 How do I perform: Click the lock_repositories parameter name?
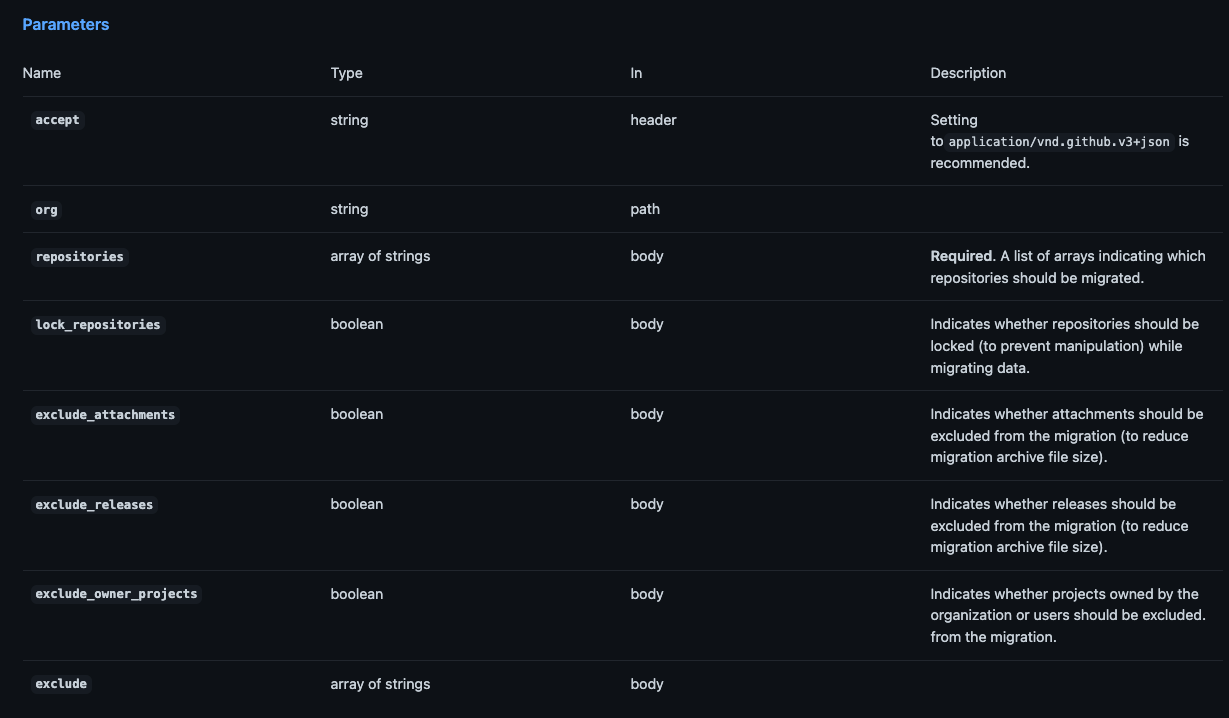coord(97,324)
